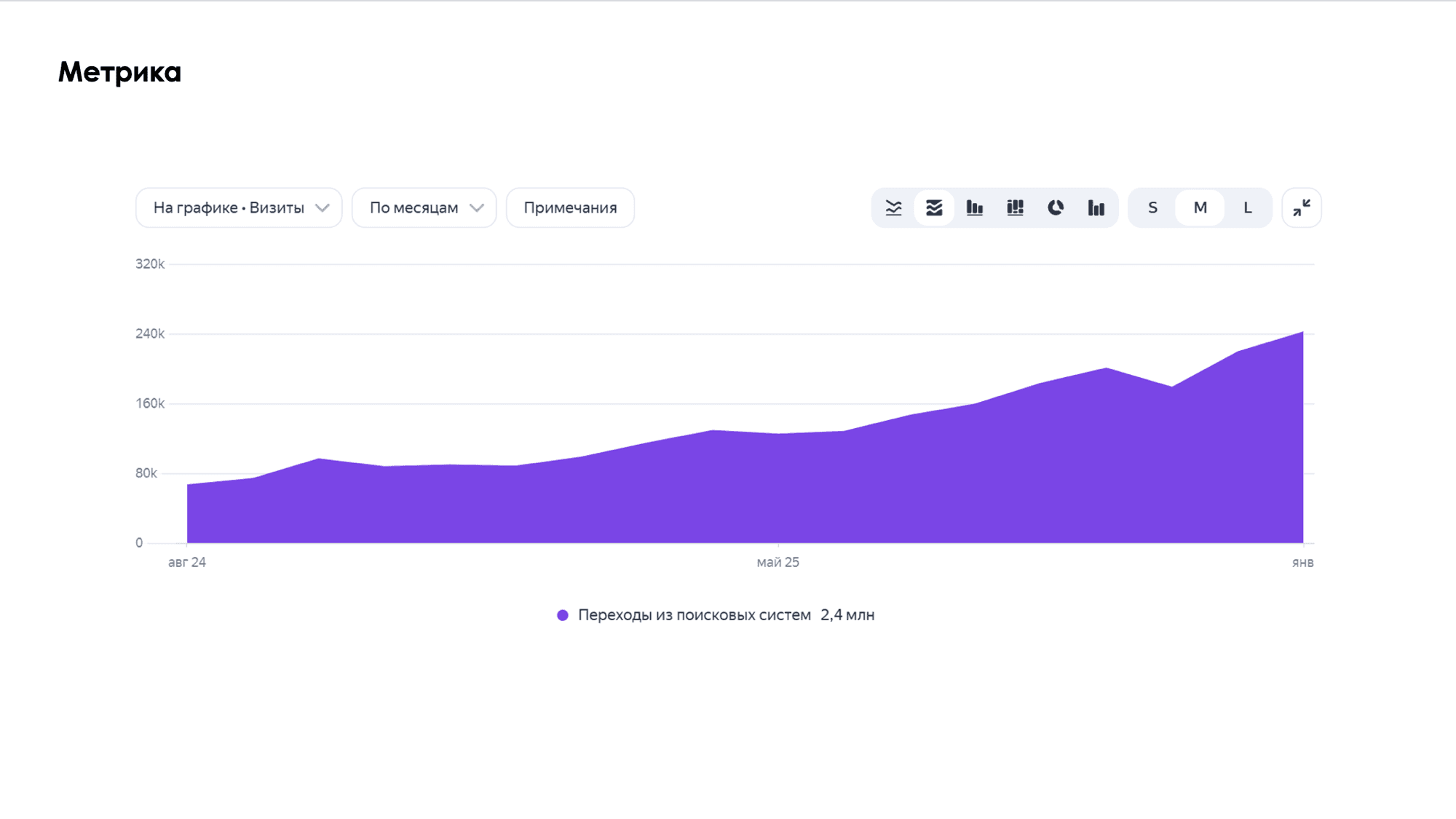Click the 'янв' axis label
1456x819 pixels.
[x=1302, y=562]
